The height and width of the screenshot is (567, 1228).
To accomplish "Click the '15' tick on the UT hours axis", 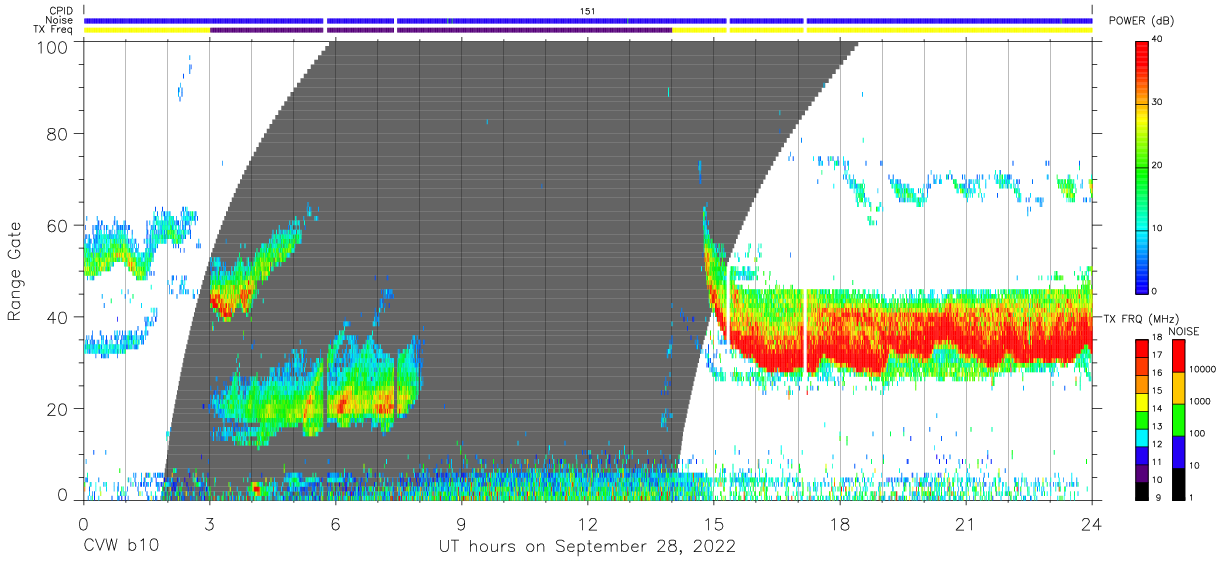I will (713, 524).
